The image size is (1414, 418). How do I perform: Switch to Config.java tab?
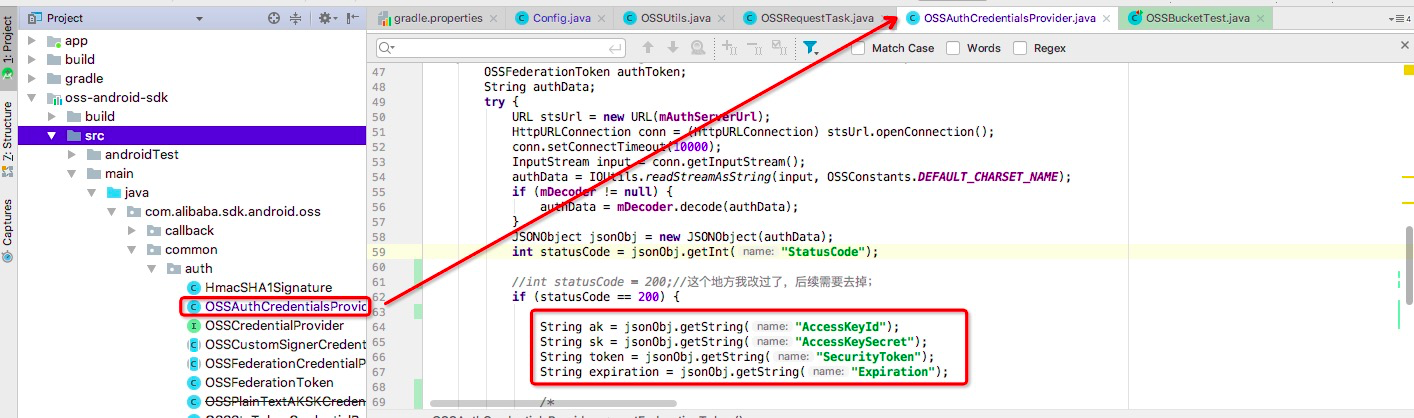click(562, 18)
